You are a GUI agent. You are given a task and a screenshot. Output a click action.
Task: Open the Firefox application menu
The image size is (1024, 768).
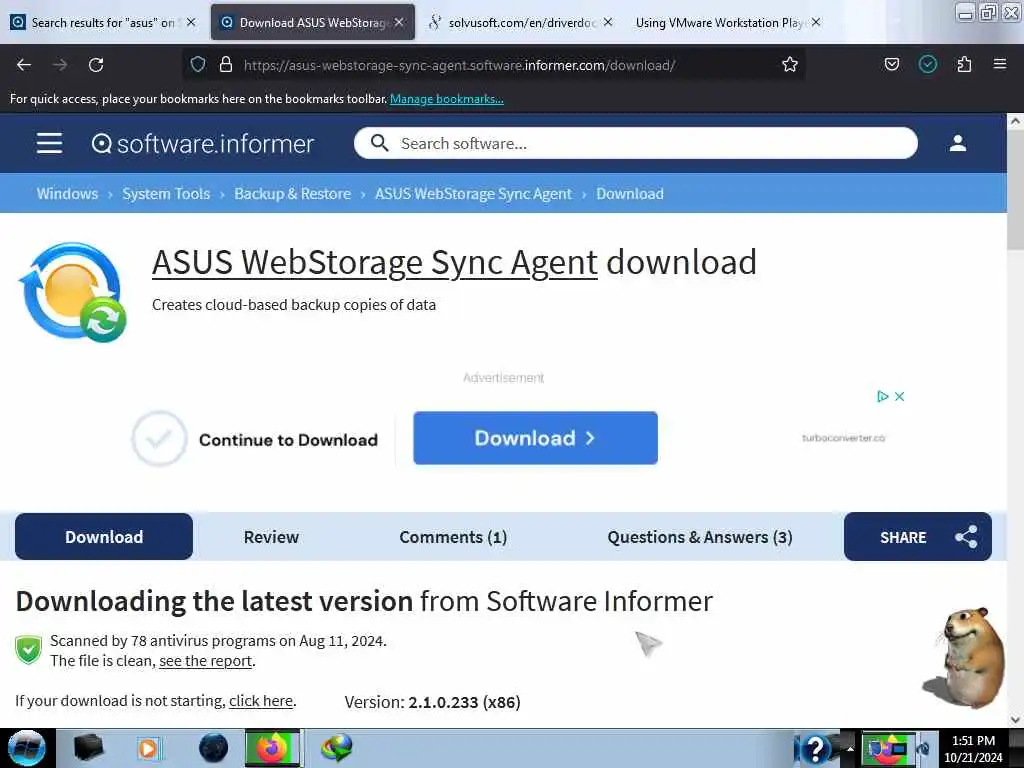click(999, 64)
